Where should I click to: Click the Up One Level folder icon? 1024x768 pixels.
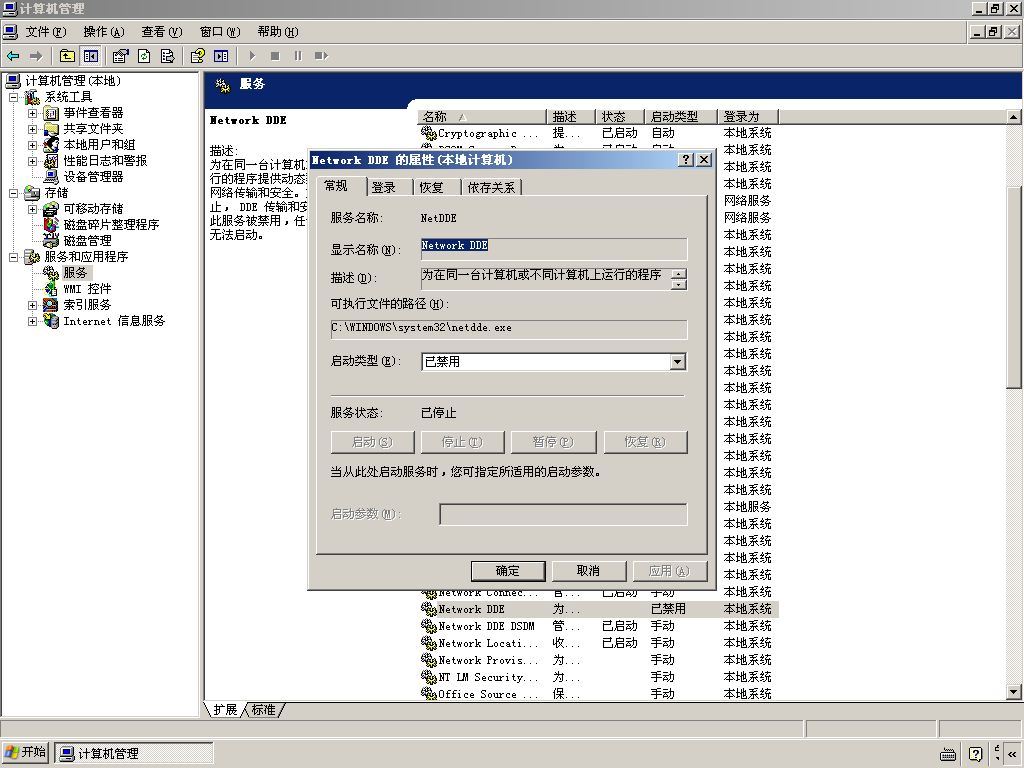[67, 56]
